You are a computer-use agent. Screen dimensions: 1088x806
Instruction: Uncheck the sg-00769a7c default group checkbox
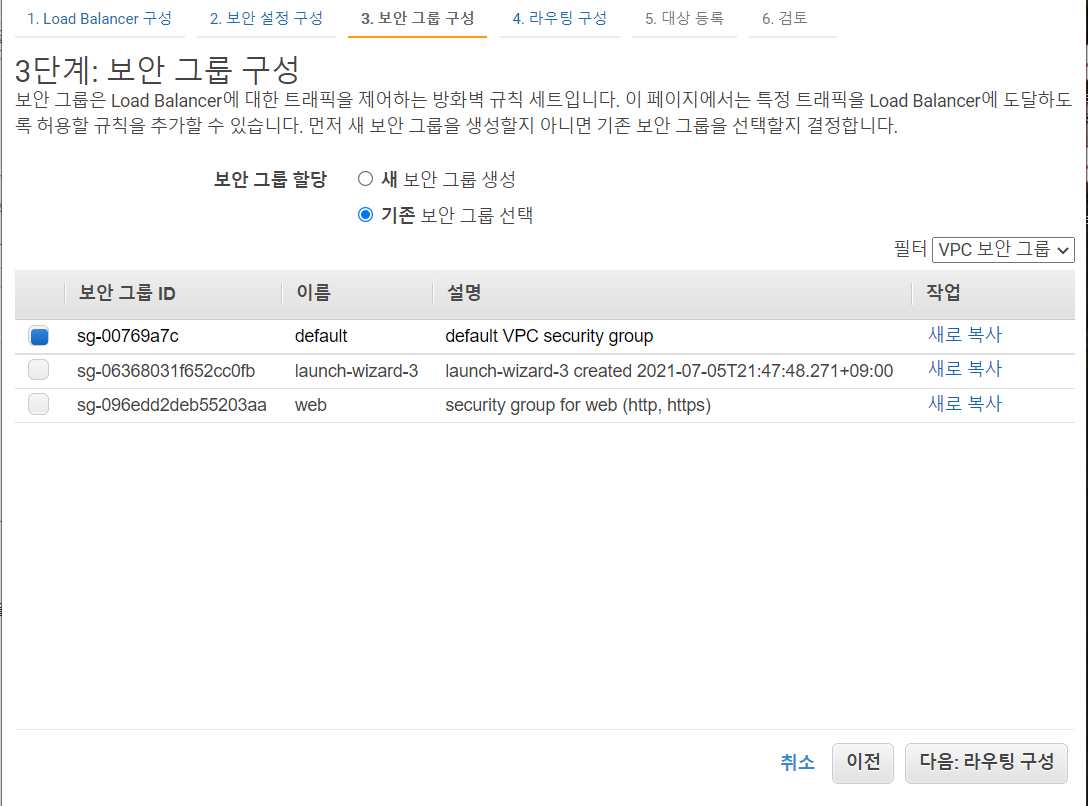[x=39, y=336]
